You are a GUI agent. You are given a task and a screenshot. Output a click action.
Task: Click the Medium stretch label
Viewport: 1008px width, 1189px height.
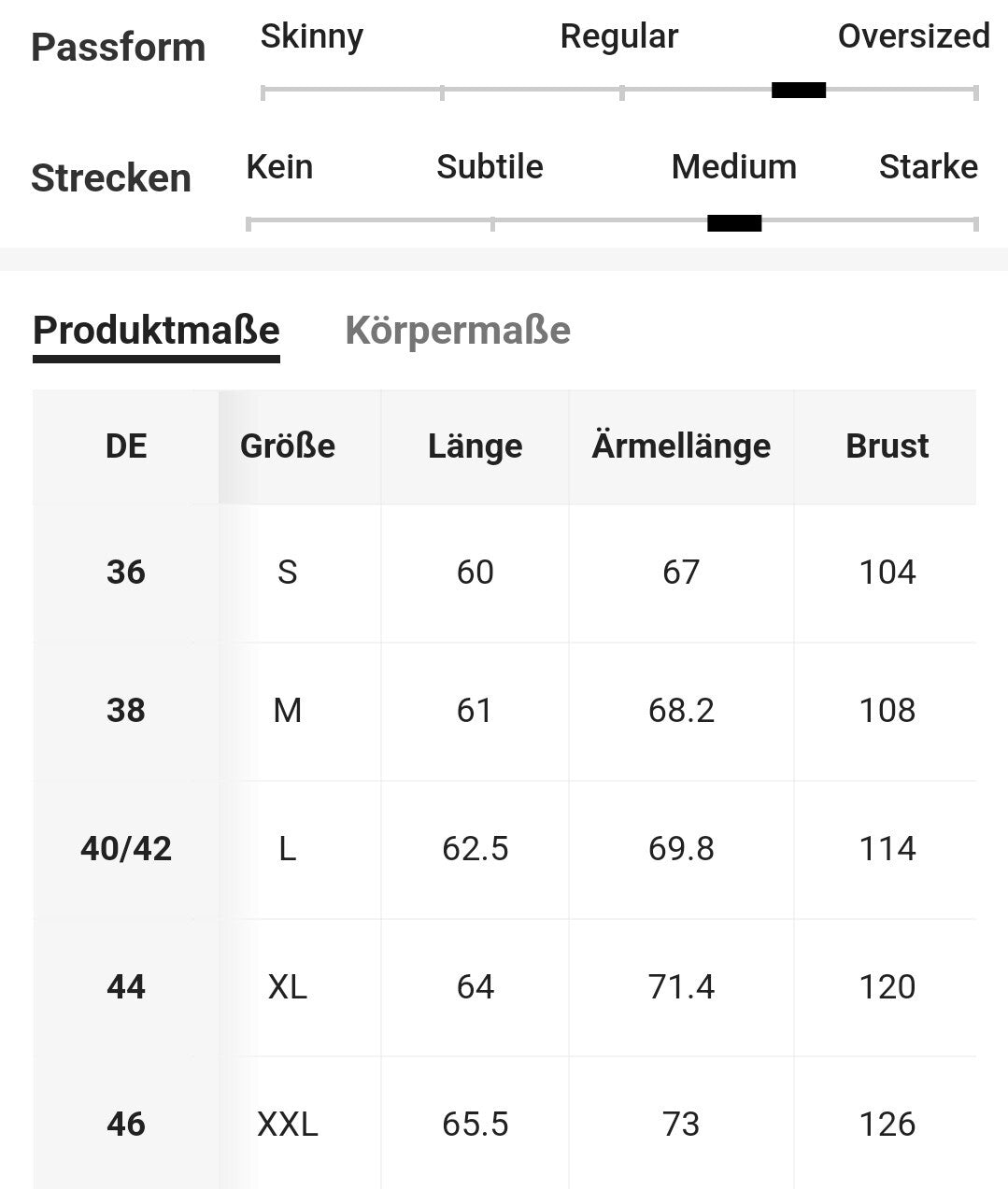[733, 167]
